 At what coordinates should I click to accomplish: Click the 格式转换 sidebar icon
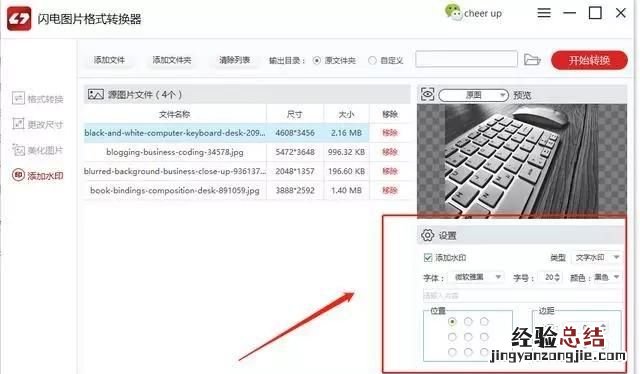[x=18, y=98]
